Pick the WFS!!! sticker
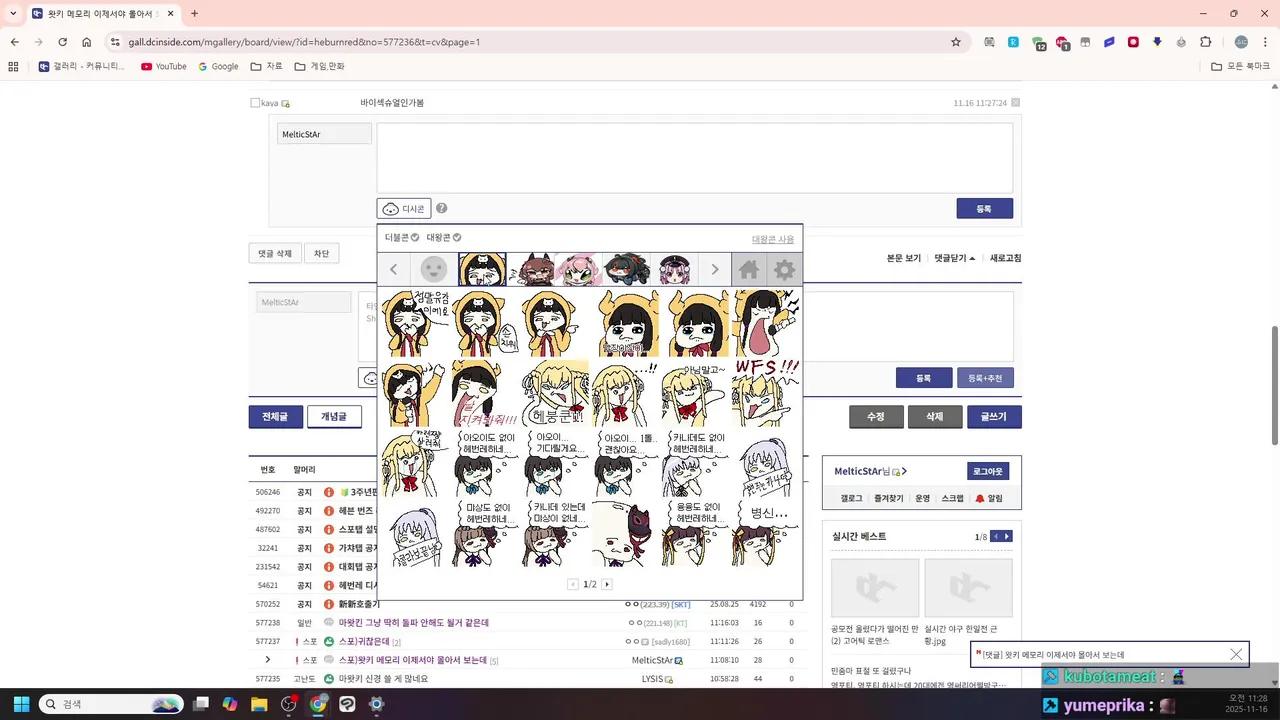 (766, 394)
